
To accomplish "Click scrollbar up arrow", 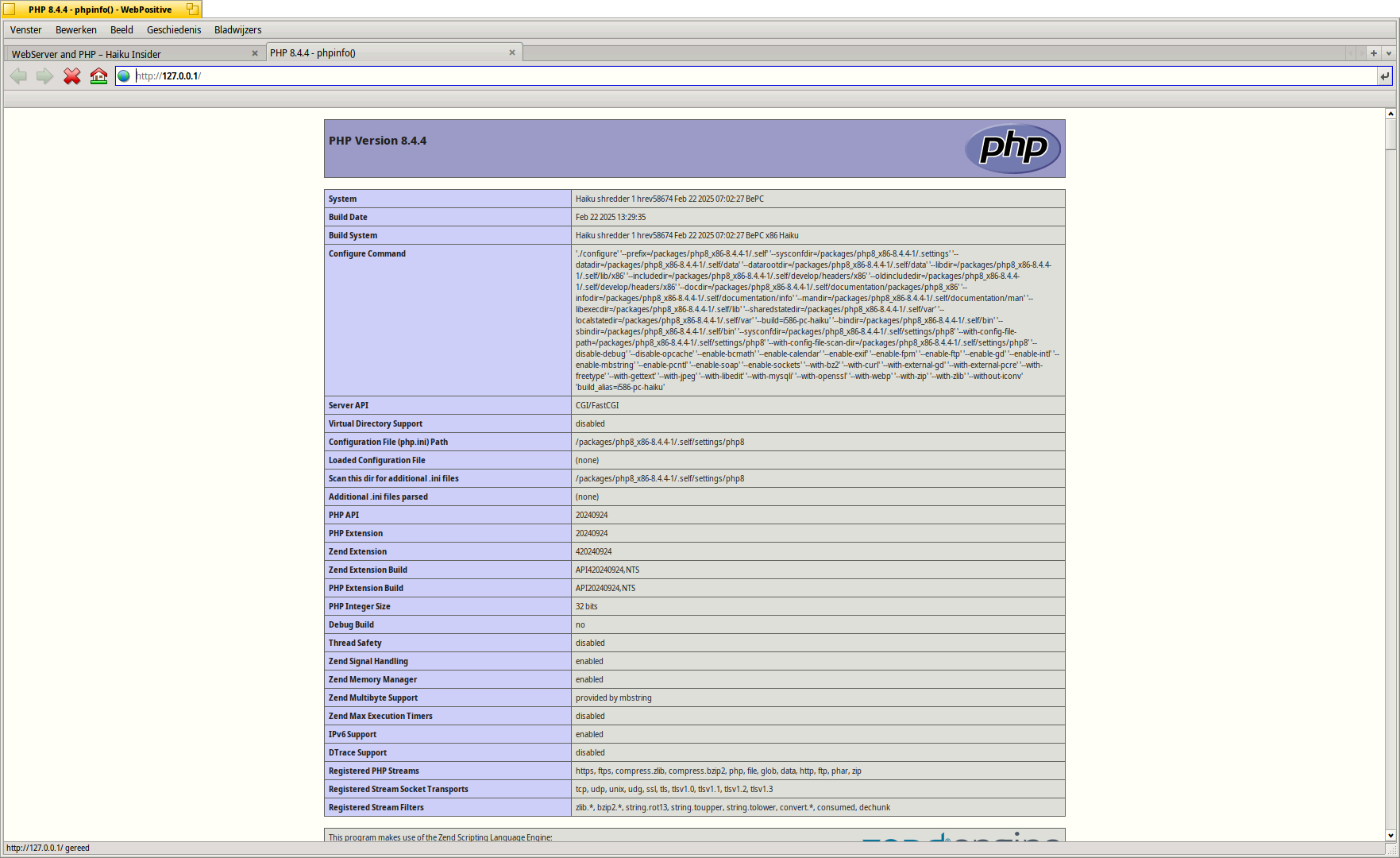I will pos(1390,114).
